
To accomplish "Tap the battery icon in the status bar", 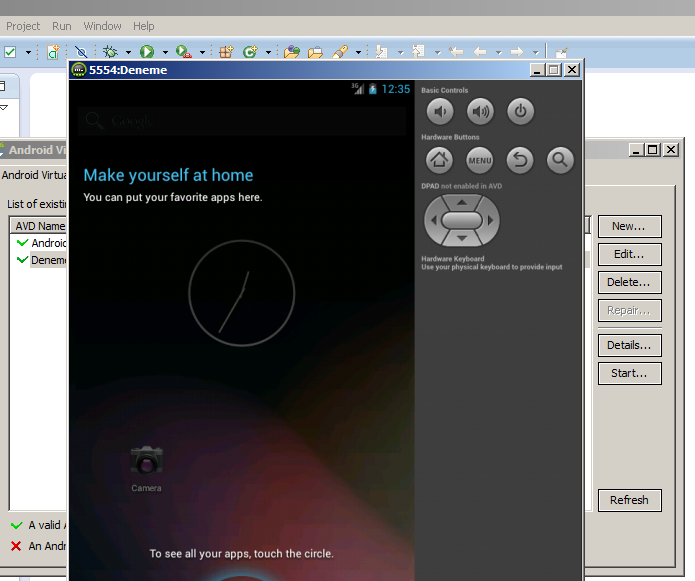I will pyautogui.click(x=373, y=89).
